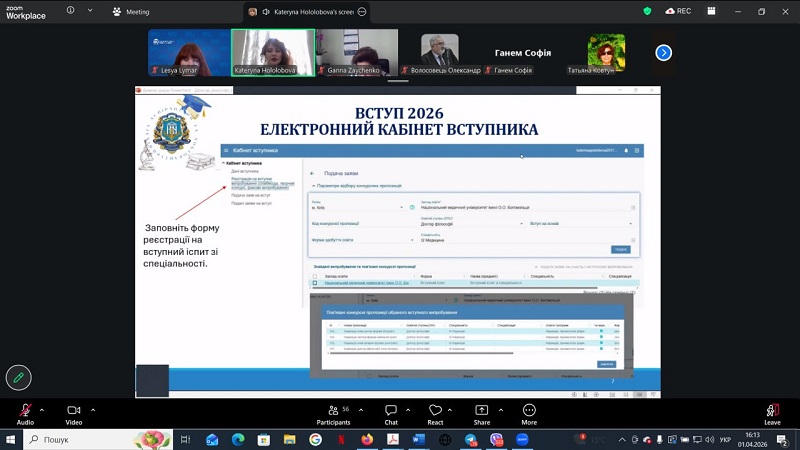This screenshot has height=450, width=800.
Task: Show next participants with the blue arrow
Action: [x=663, y=52]
